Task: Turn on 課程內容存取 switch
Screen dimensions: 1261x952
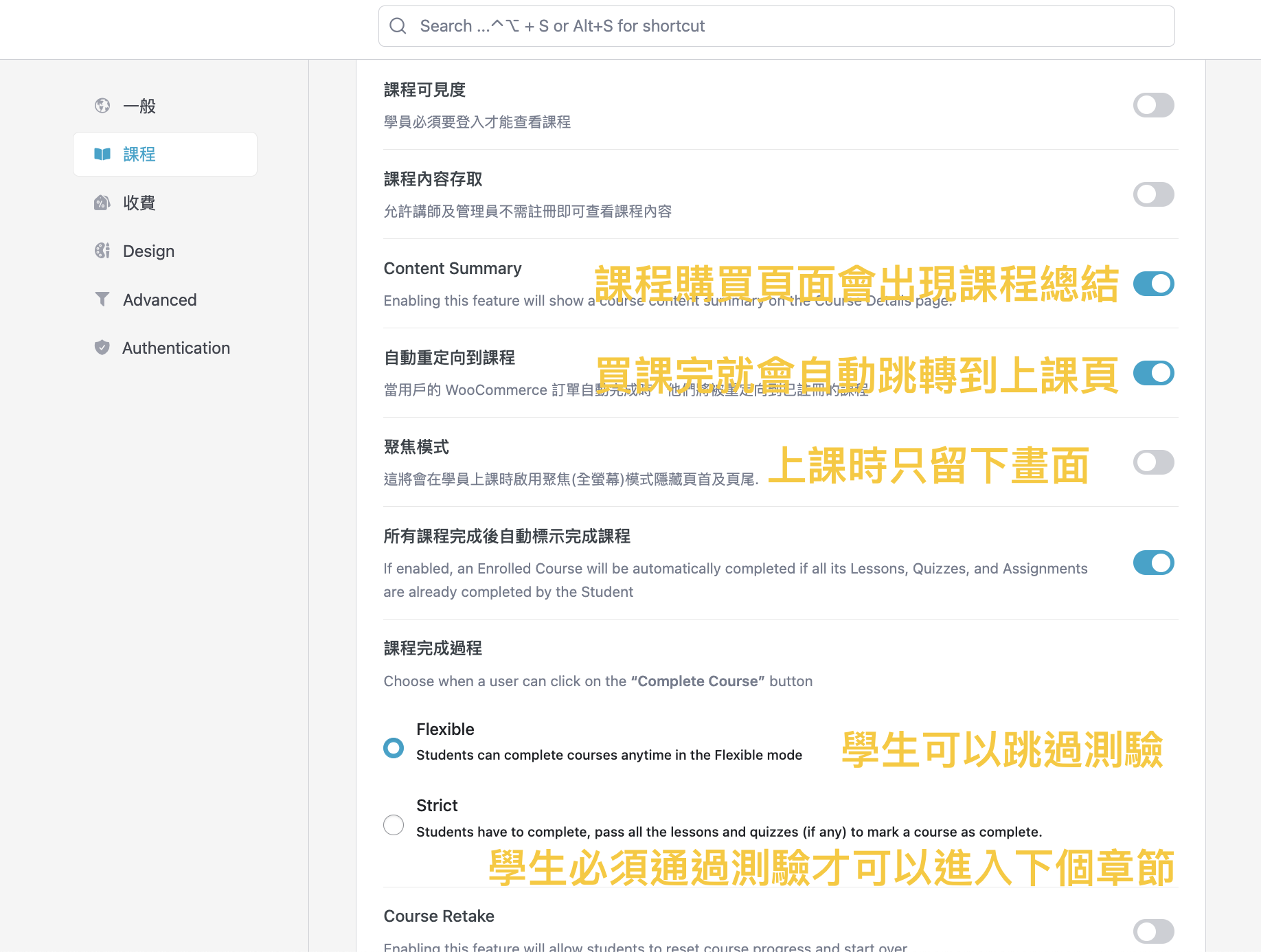Action: pyautogui.click(x=1153, y=194)
